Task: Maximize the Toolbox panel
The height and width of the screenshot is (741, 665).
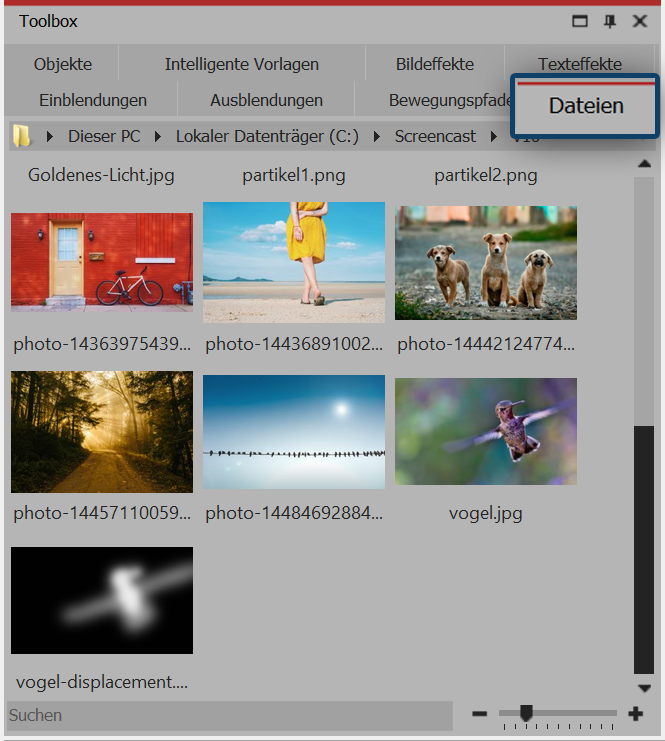Action: (x=579, y=22)
